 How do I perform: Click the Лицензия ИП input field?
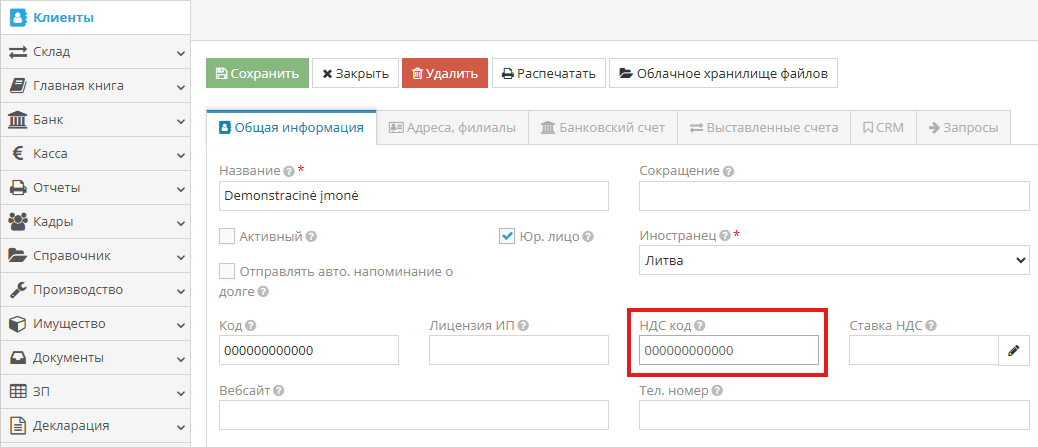[519, 350]
